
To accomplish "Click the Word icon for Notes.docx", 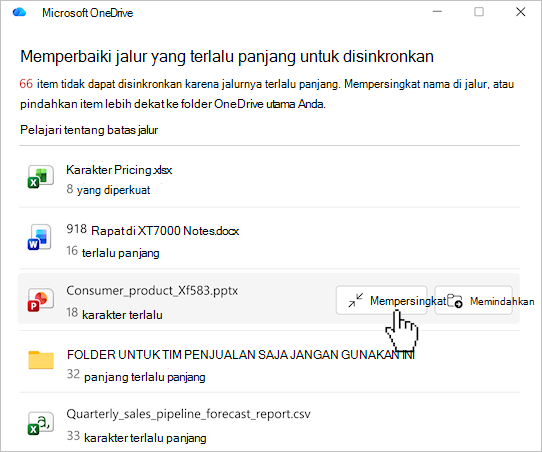I will pyautogui.click(x=40, y=237).
